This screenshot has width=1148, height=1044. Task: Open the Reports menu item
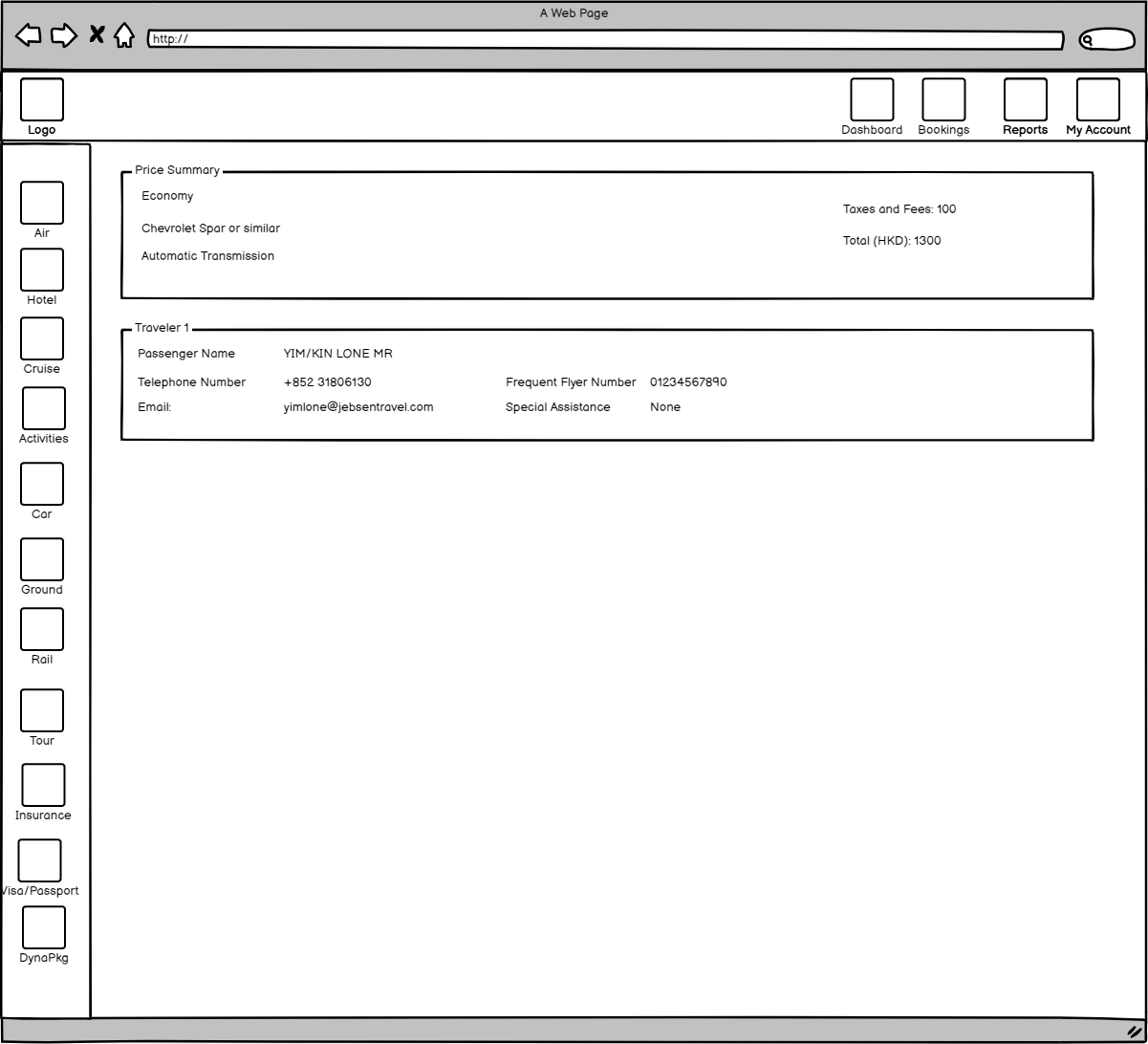pyautogui.click(x=1025, y=99)
